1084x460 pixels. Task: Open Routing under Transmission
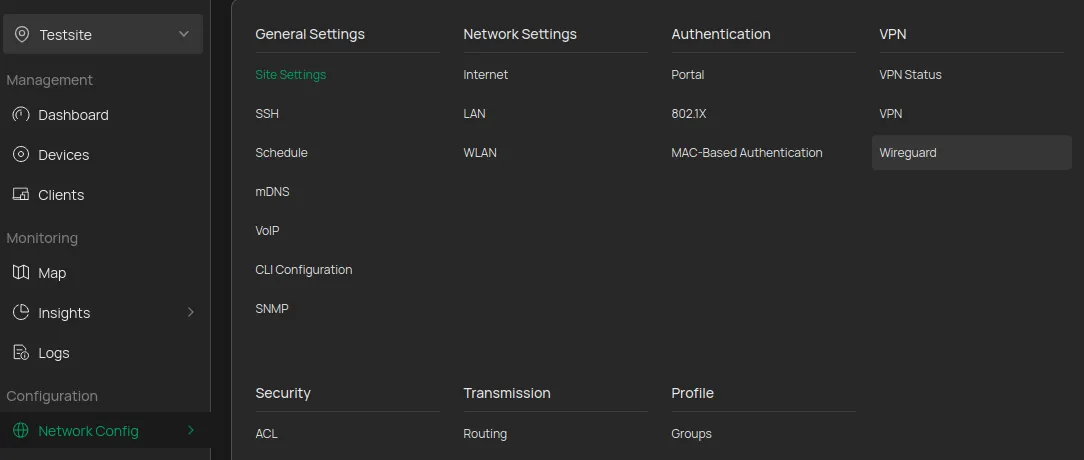coord(485,434)
